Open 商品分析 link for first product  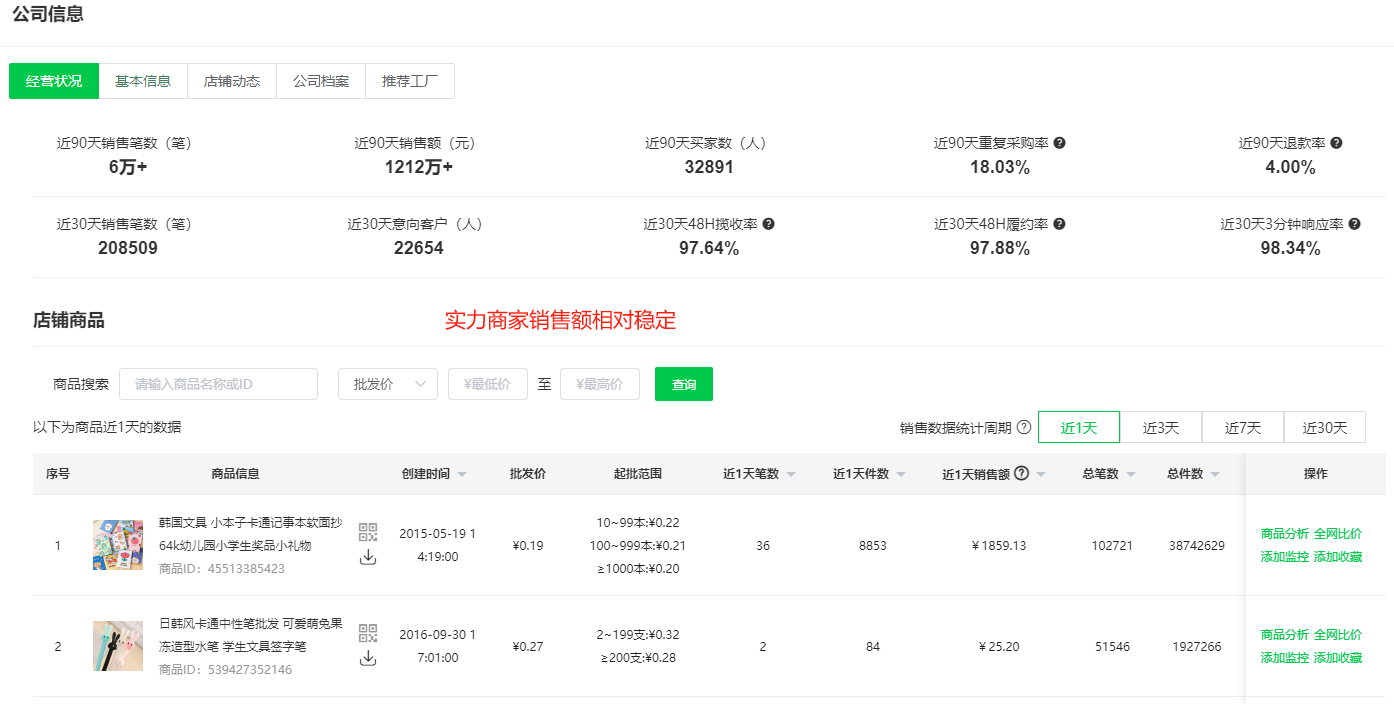point(1284,534)
